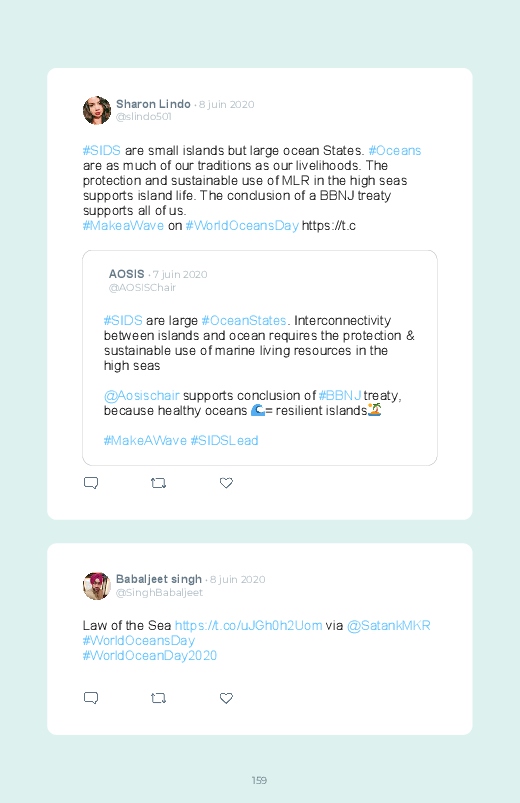Screen dimensions: 520x803
Task: Open the AOSIS quoted tweet author name
Action: [127, 274]
